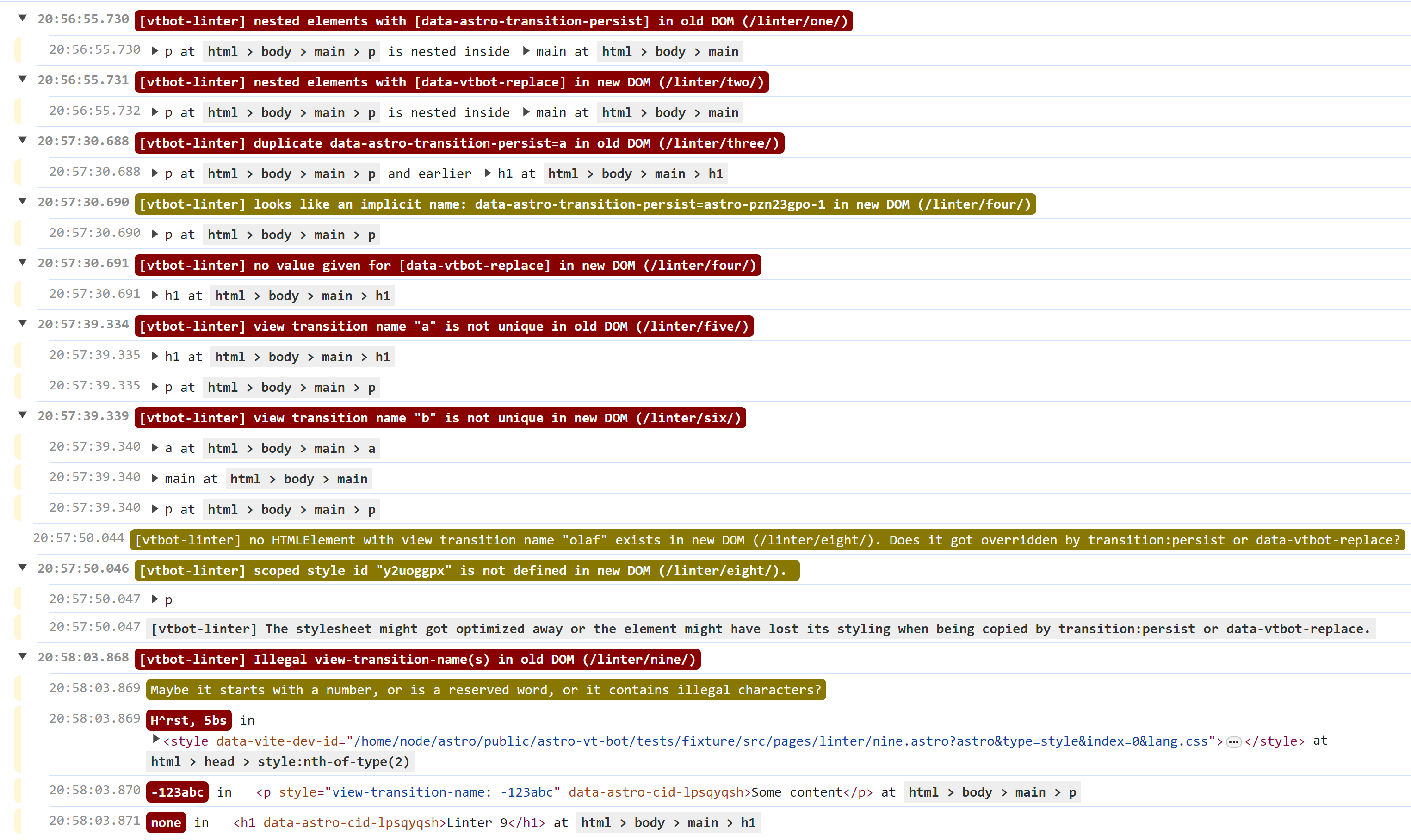Click the "-123abc" red badge
The image size is (1411, 840).
pos(177,792)
